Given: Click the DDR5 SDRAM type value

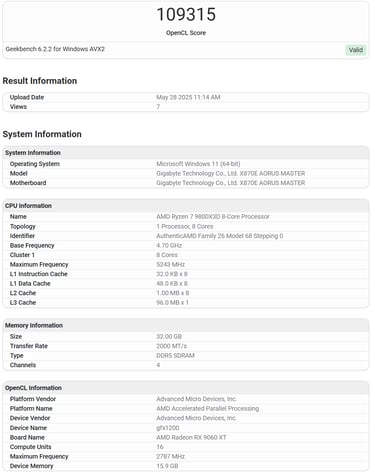Looking at the screenshot, I should [x=175, y=356].
